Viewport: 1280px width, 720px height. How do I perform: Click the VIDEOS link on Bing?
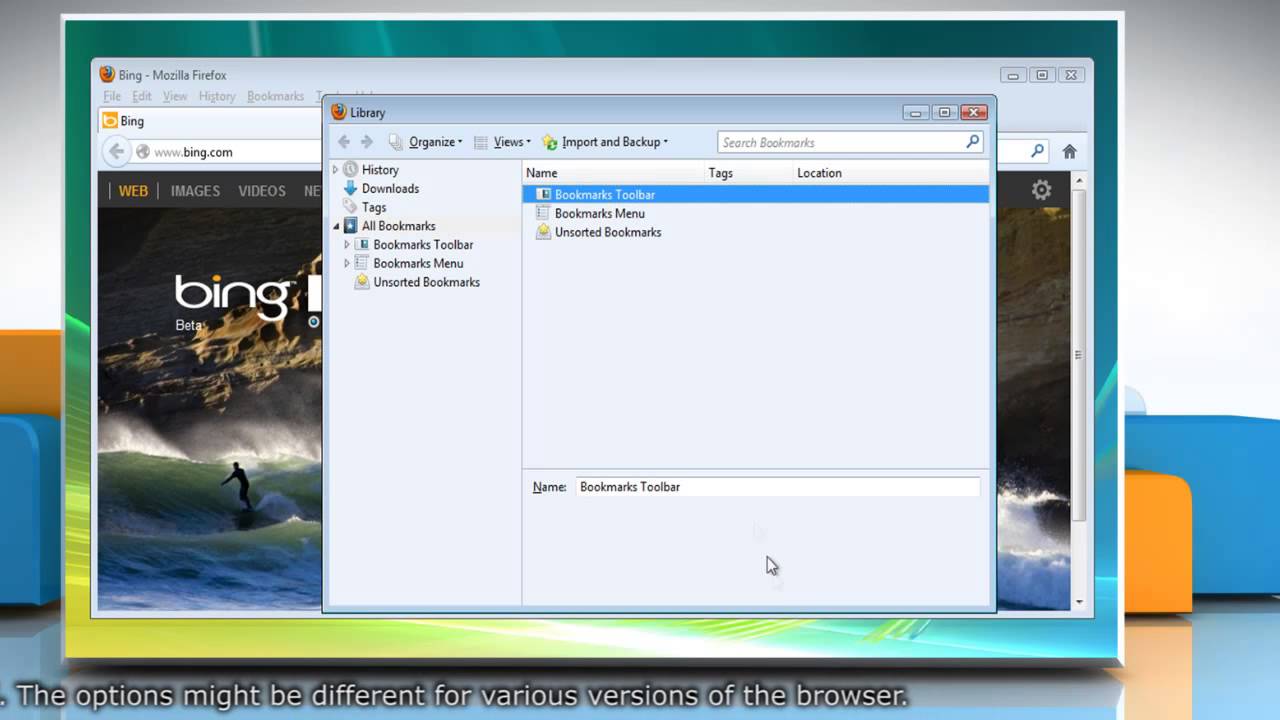[x=262, y=191]
